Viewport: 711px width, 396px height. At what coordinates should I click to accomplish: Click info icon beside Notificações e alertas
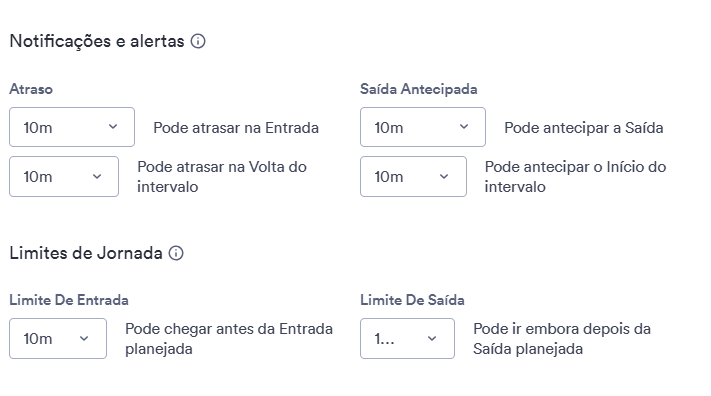pos(198,41)
